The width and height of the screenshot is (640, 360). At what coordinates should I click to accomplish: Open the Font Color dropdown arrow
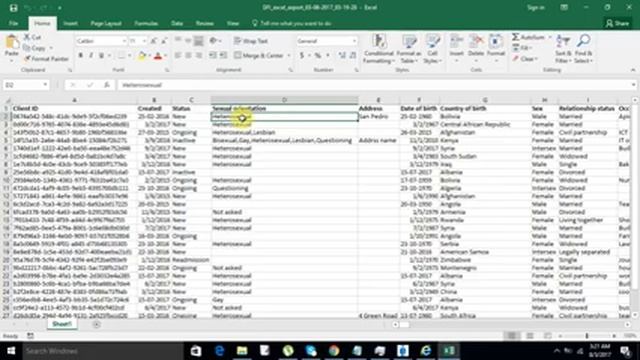(165, 56)
